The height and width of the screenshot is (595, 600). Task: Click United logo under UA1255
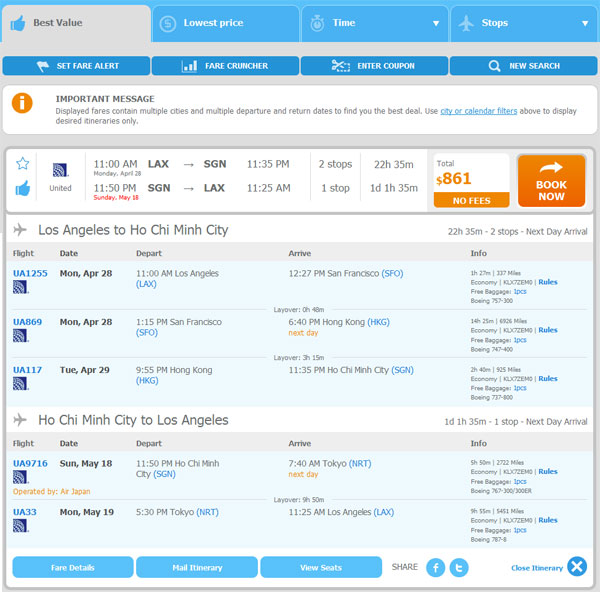coord(21,287)
